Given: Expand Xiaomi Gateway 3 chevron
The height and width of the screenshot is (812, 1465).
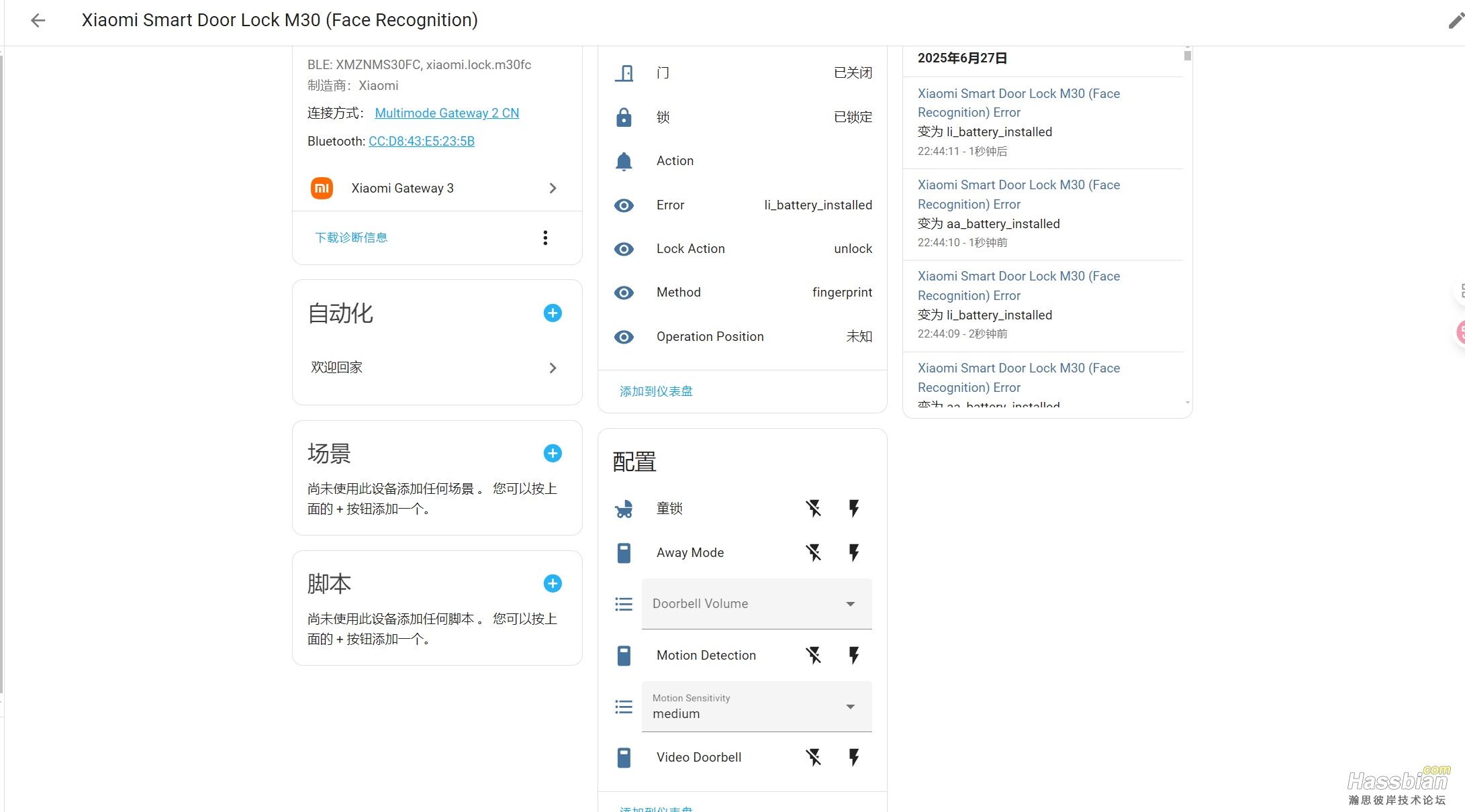Looking at the screenshot, I should coord(553,189).
